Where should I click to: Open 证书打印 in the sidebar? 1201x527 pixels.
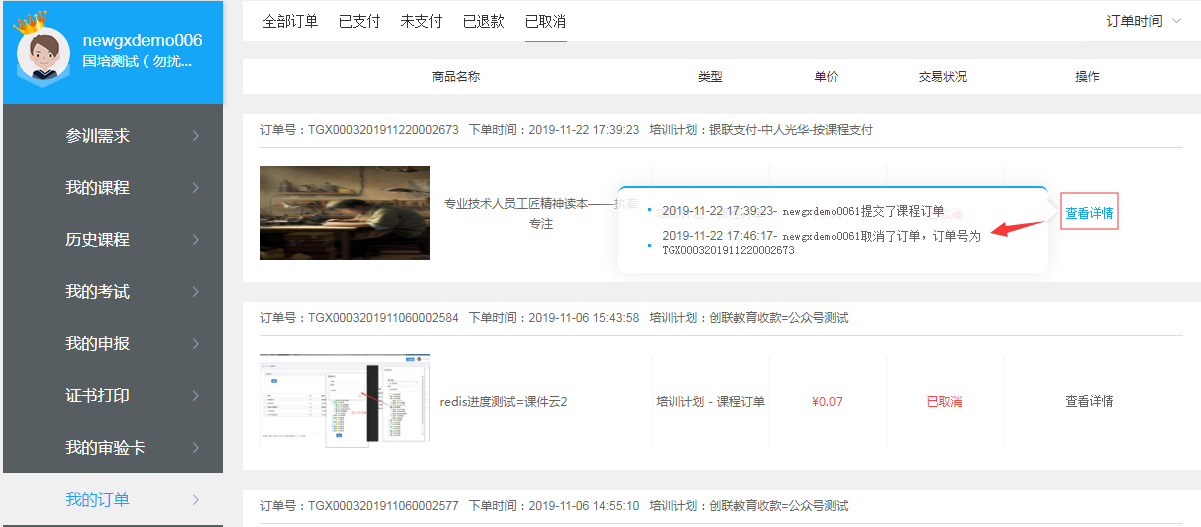click(x=98, y=396)
